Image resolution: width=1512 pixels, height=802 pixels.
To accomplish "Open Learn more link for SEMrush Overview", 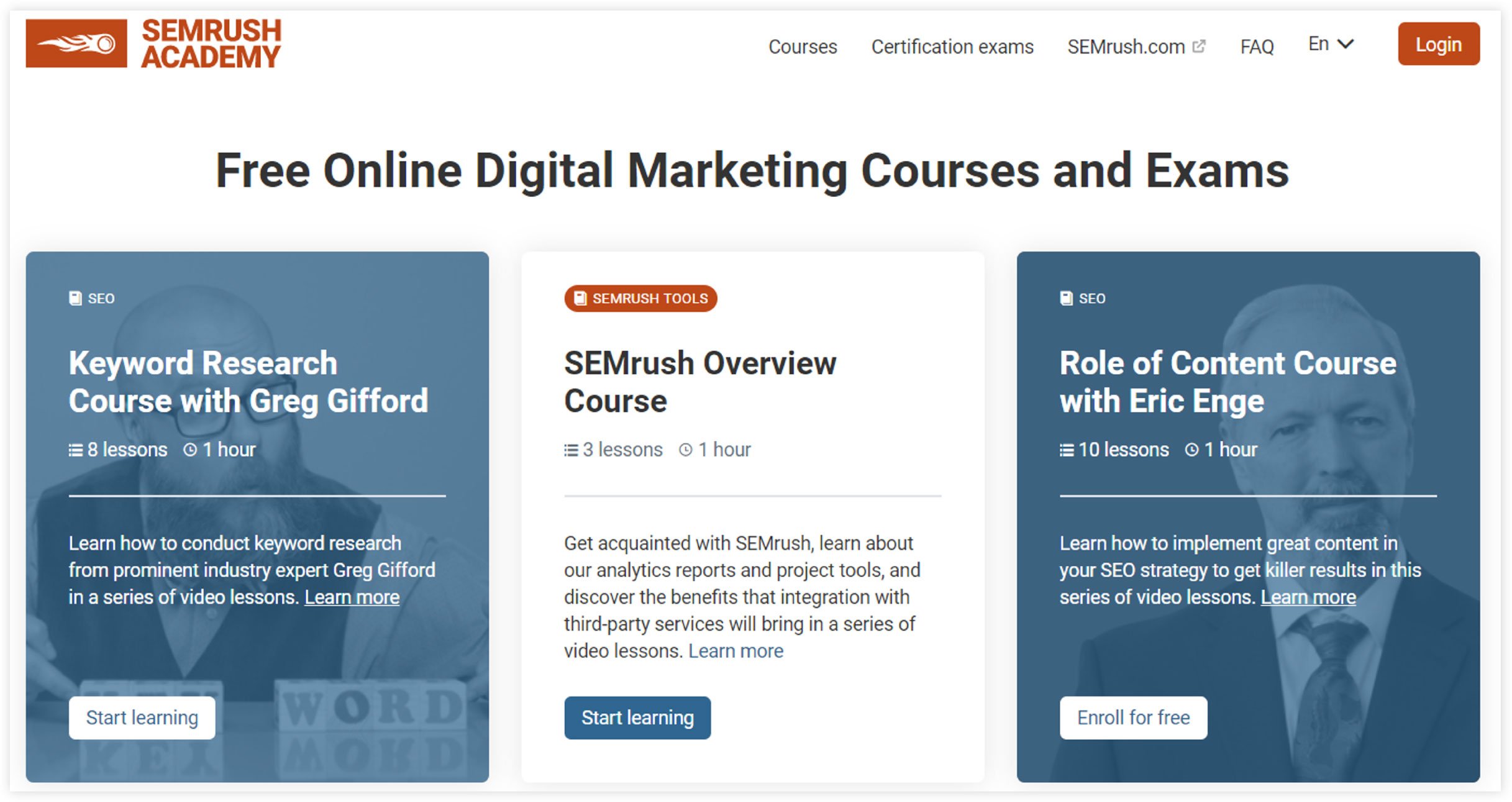I will (x=736, y=651).
